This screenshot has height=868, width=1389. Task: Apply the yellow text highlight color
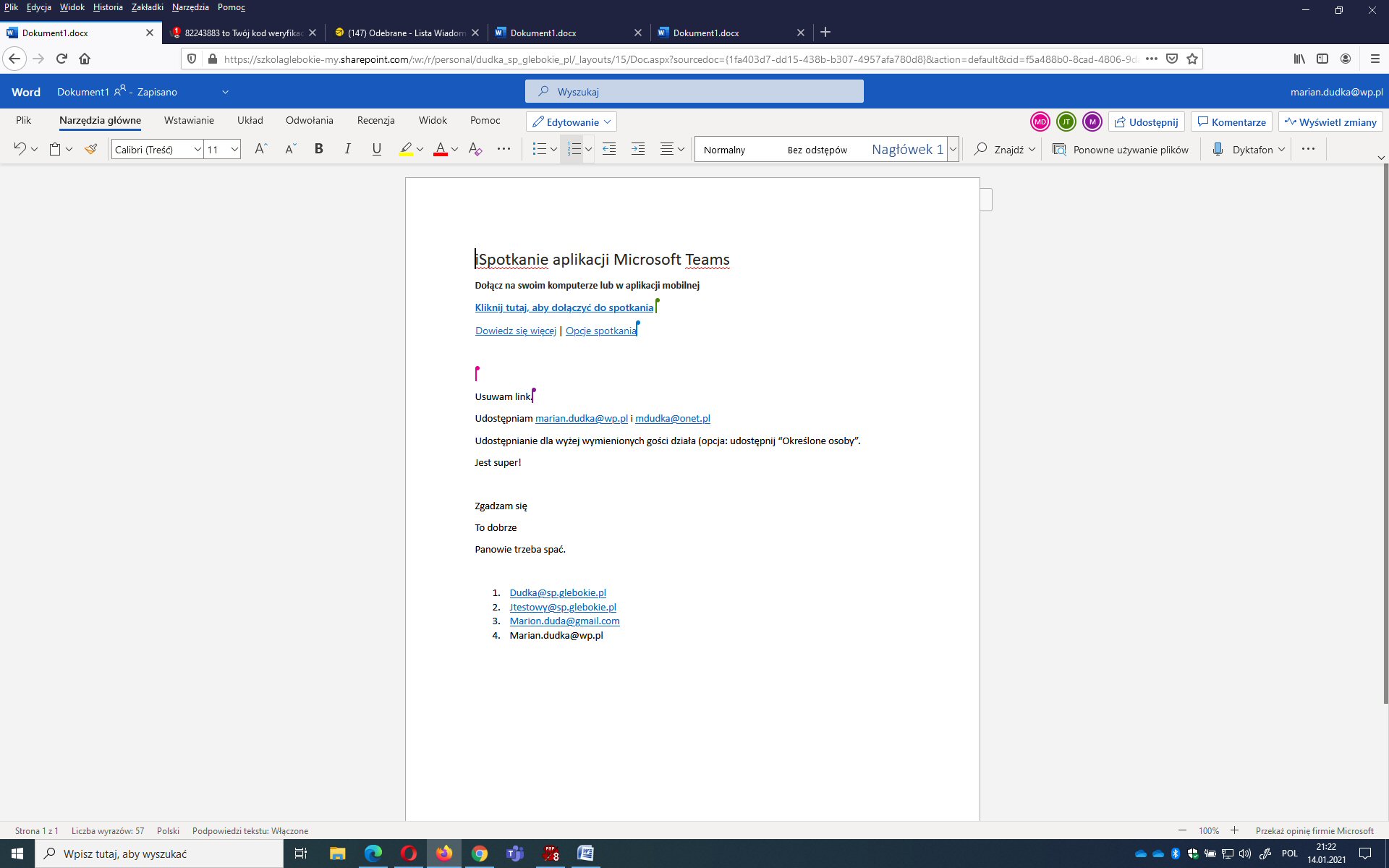click(406, 149)
